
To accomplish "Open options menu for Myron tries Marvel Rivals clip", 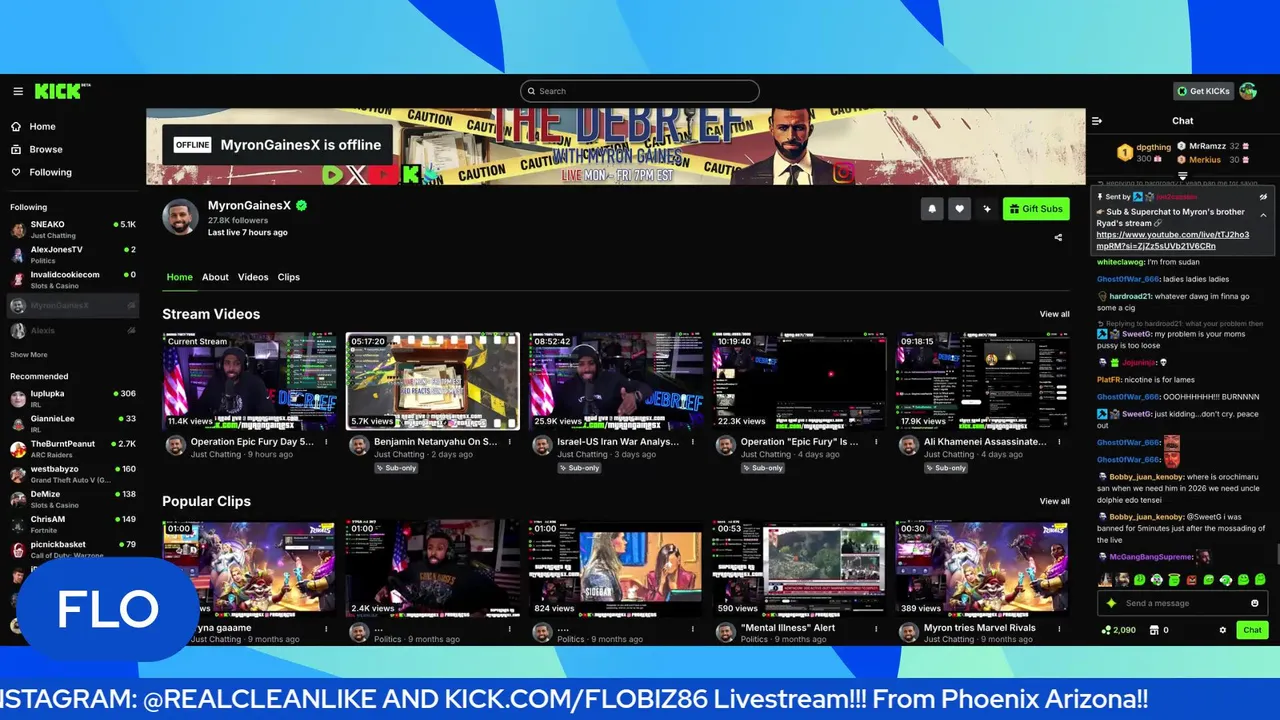I will tap(1060, 628).
